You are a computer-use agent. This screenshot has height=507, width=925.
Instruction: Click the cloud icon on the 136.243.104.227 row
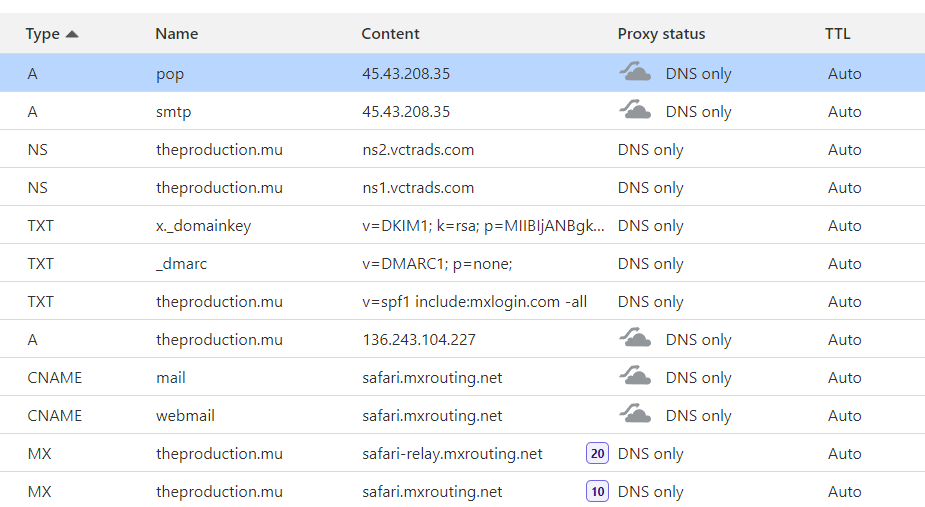coord(635,339)
